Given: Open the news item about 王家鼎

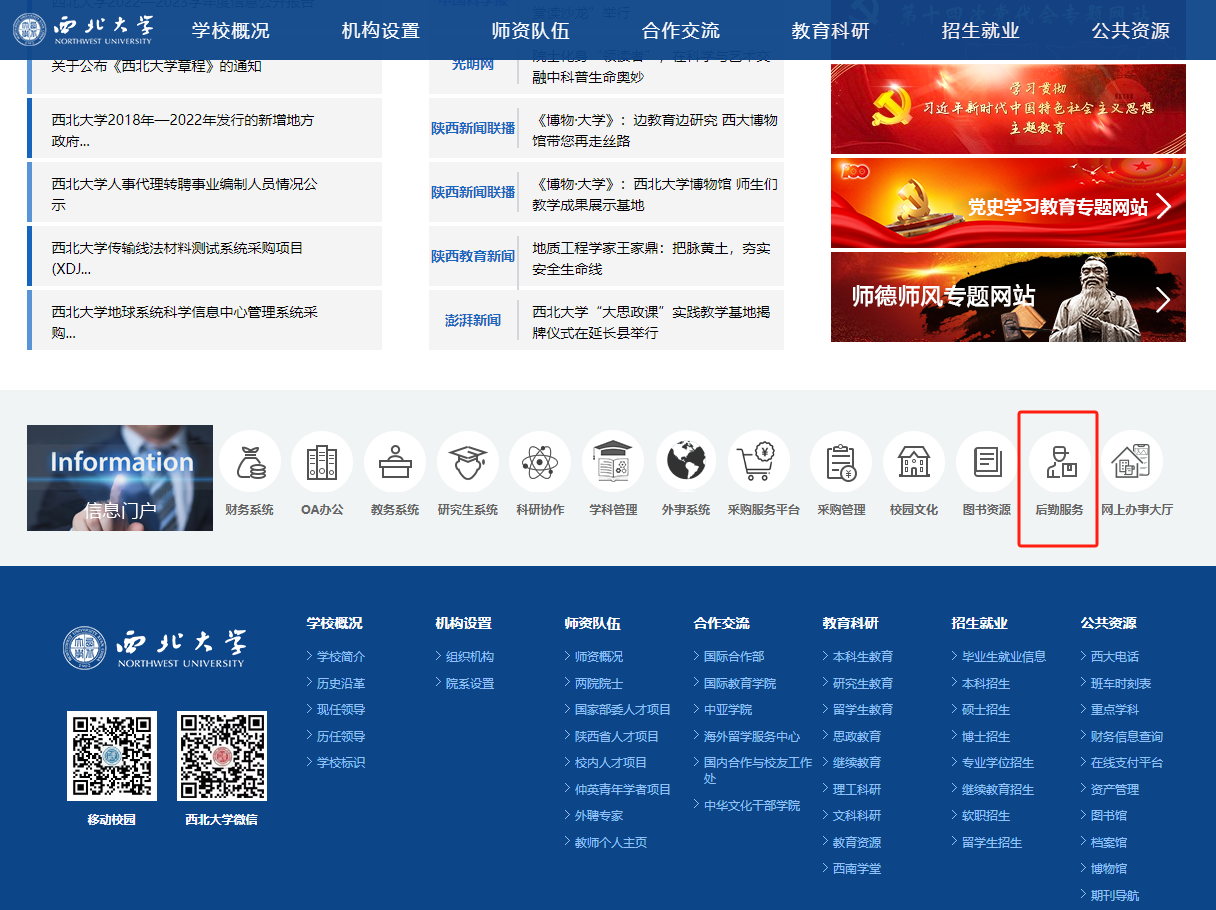Looking at the screenshot, I should 651,258.
